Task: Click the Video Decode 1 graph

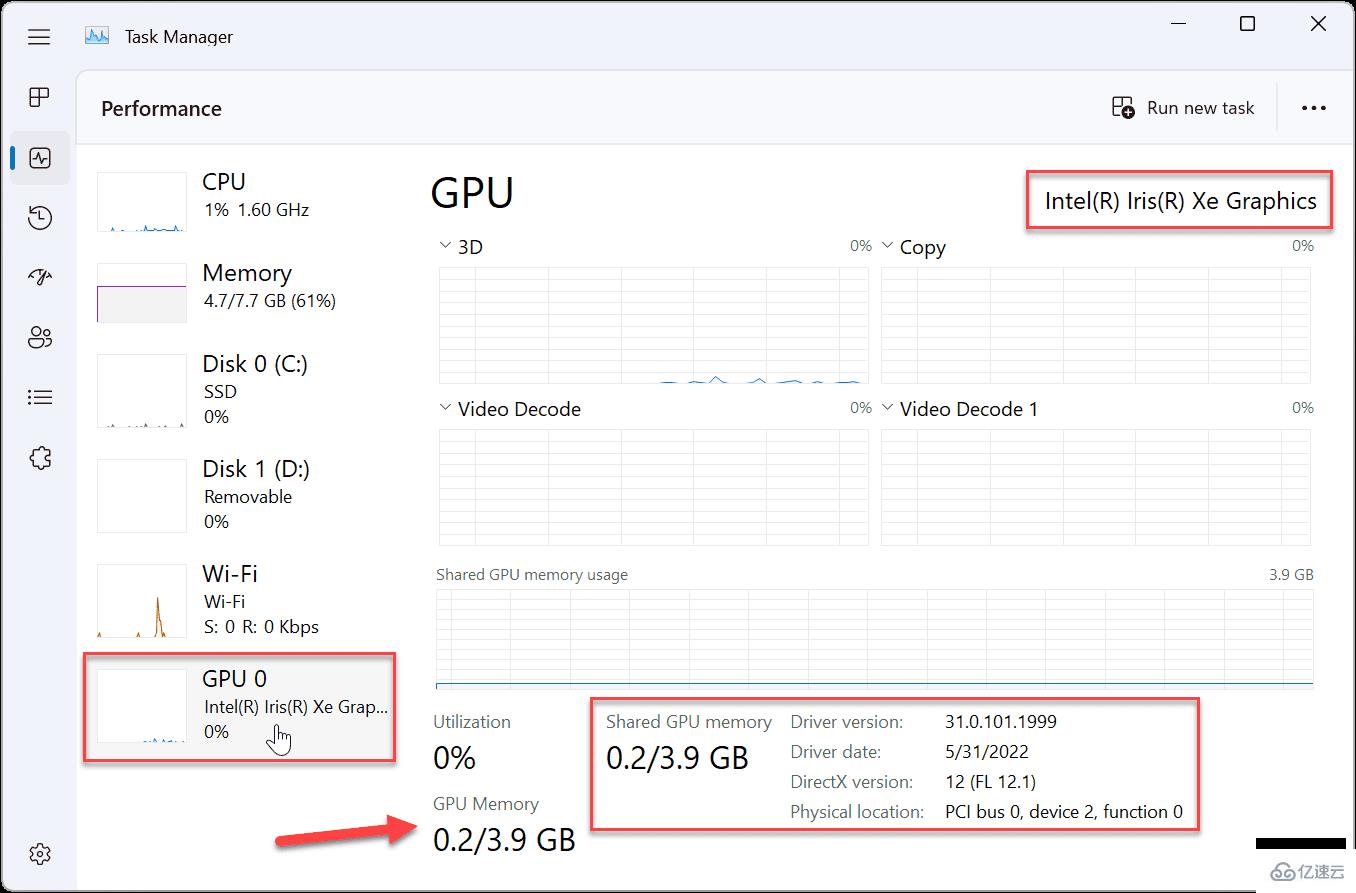Action: (x=1095, y=487)
